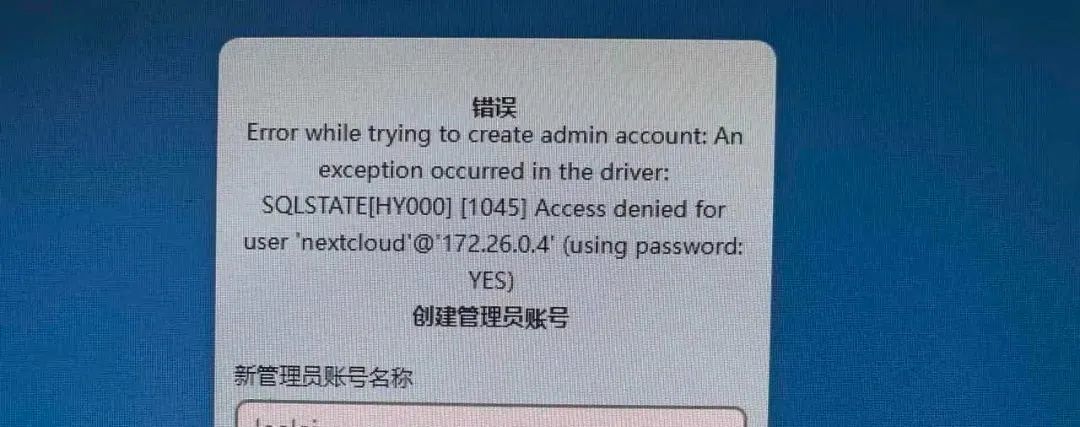
Task: Click the "exception occurred in the driver" text
Action: pos(495,171)
